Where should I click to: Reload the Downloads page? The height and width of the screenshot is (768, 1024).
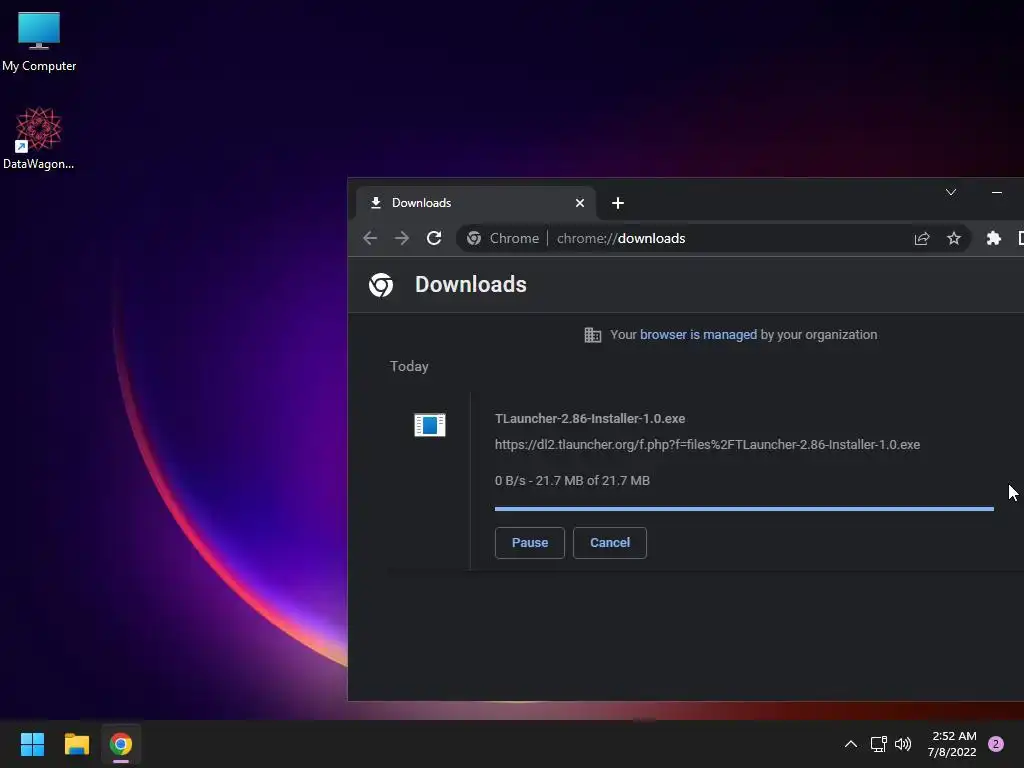pyautogui.click(x=434, y=238)
